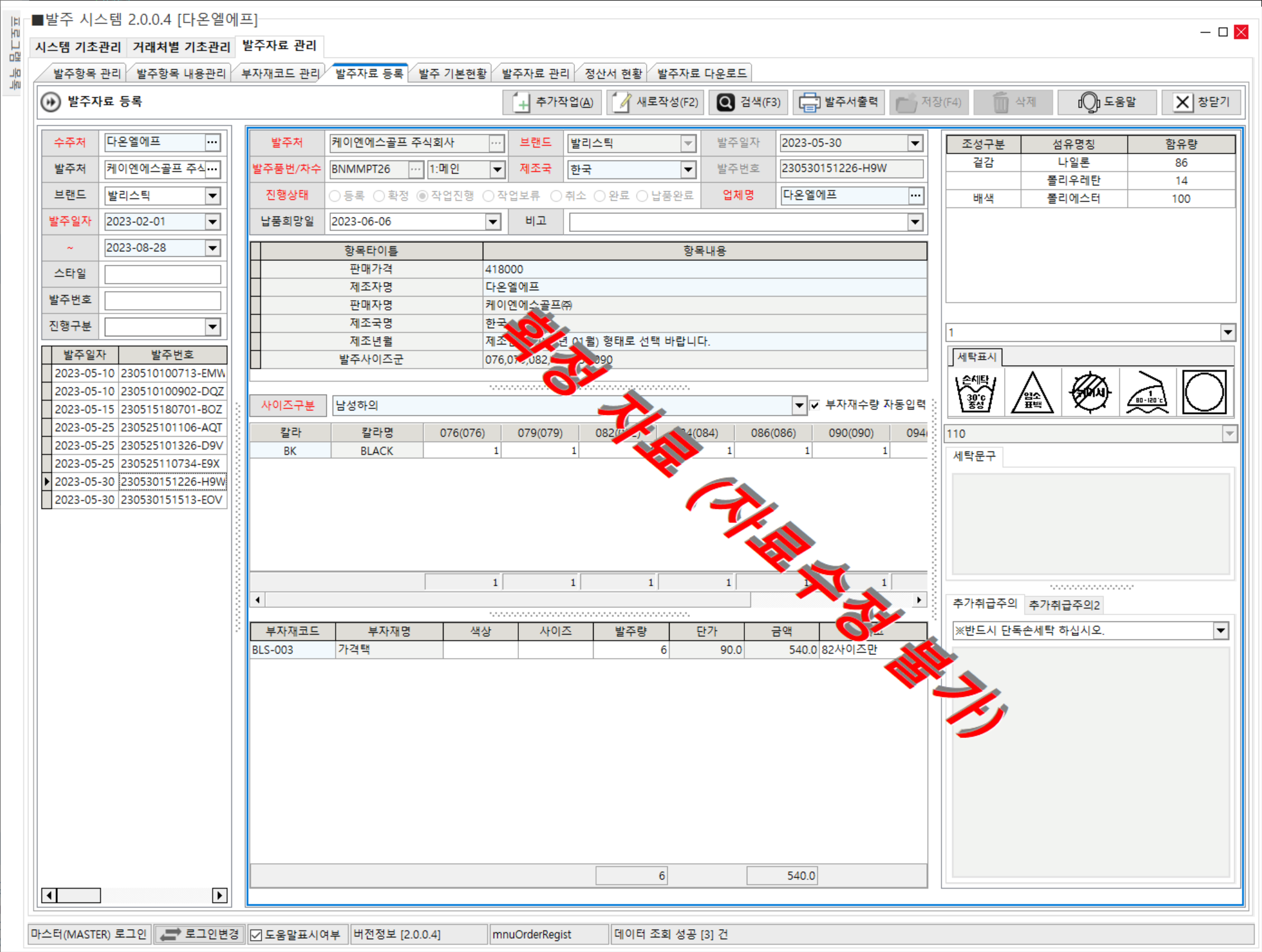The width and height of the screenshot is (1262, 952).
Task: Click 발주서출력 print button
Action: tap(840, 102)
